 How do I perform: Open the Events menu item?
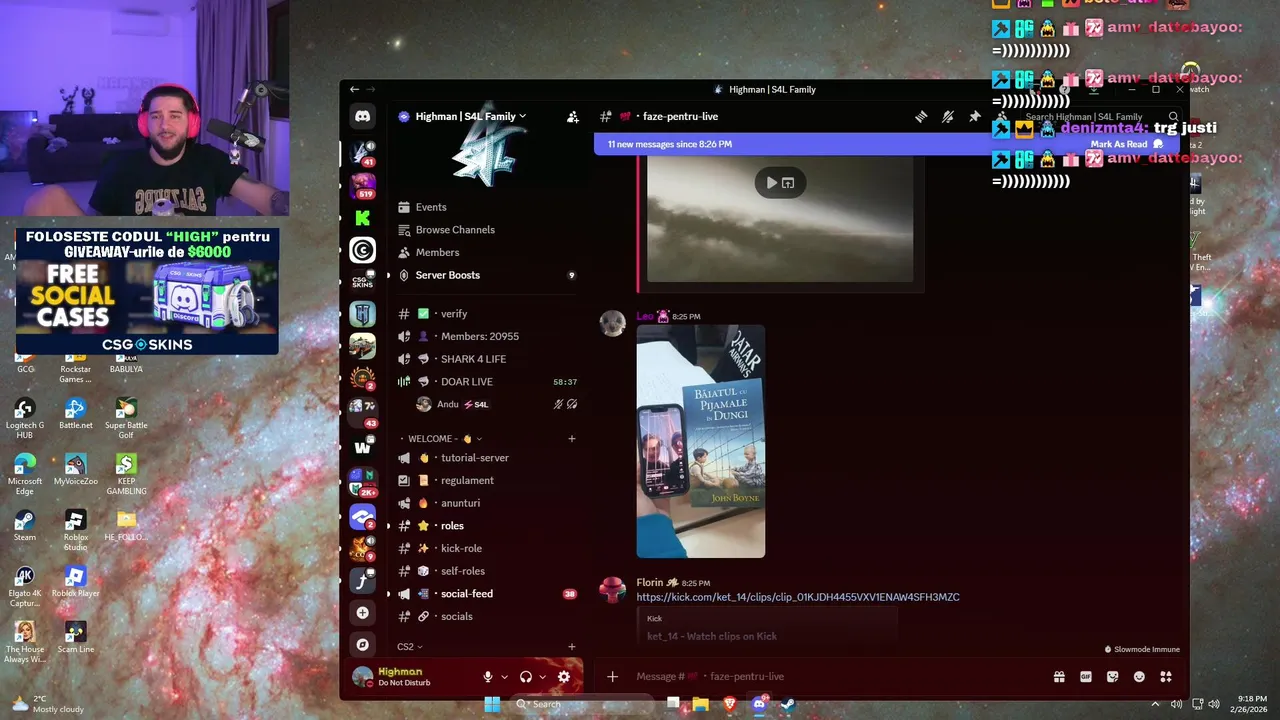(485, 207)
